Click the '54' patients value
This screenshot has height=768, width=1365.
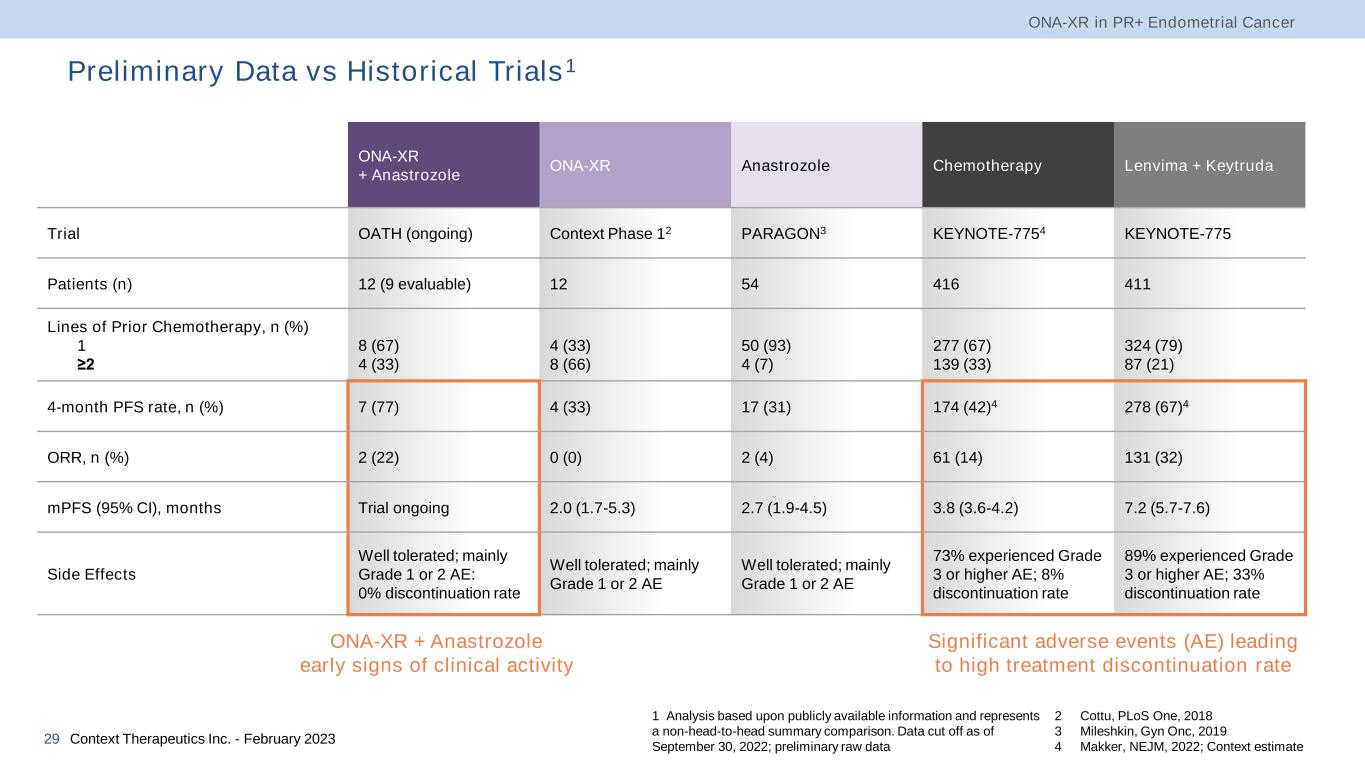(751, 284)
